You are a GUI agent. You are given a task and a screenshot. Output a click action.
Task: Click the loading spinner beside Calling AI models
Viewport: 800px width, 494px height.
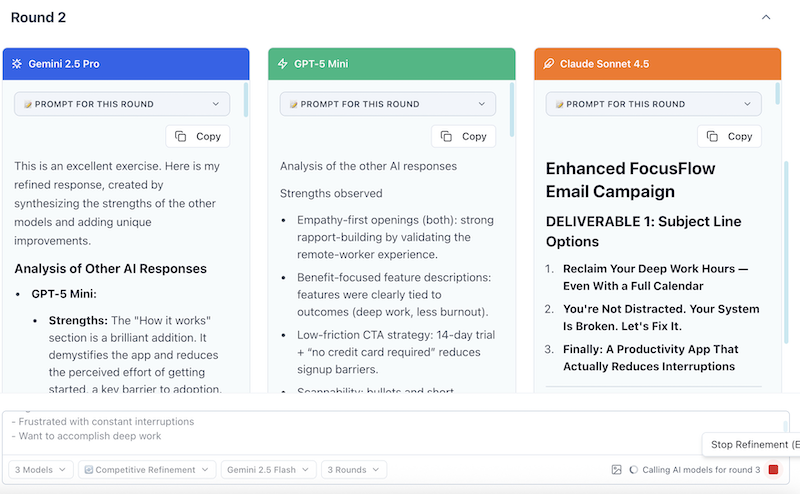634,469
